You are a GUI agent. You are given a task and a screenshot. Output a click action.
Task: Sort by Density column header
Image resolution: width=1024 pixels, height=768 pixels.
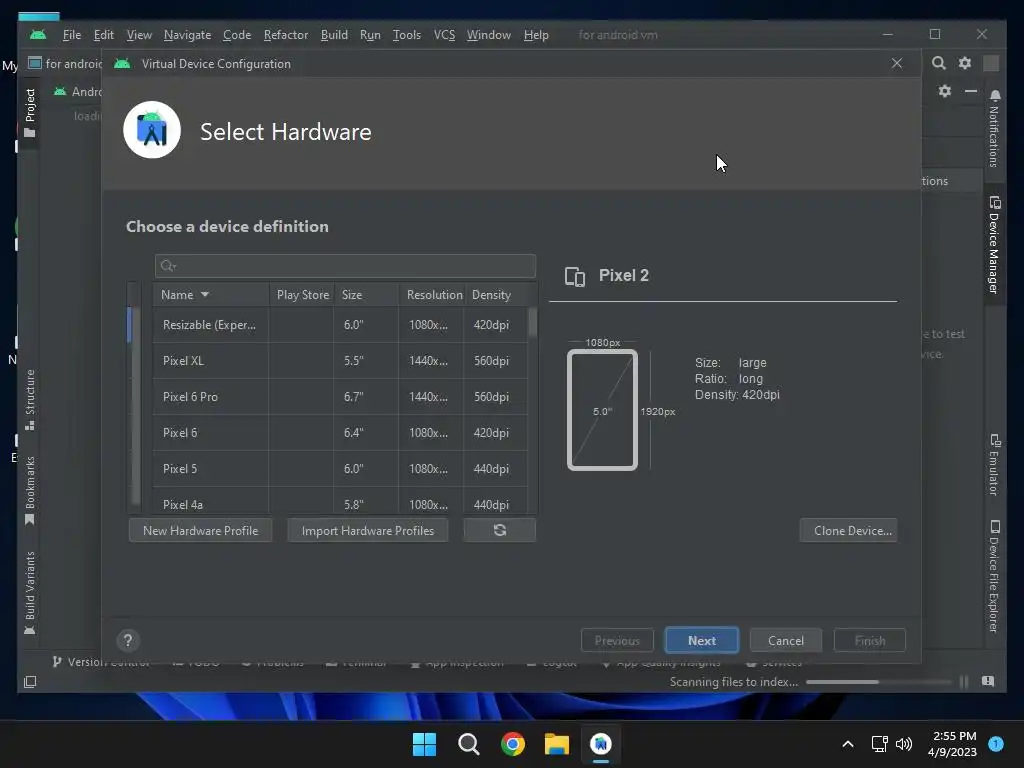496,295
